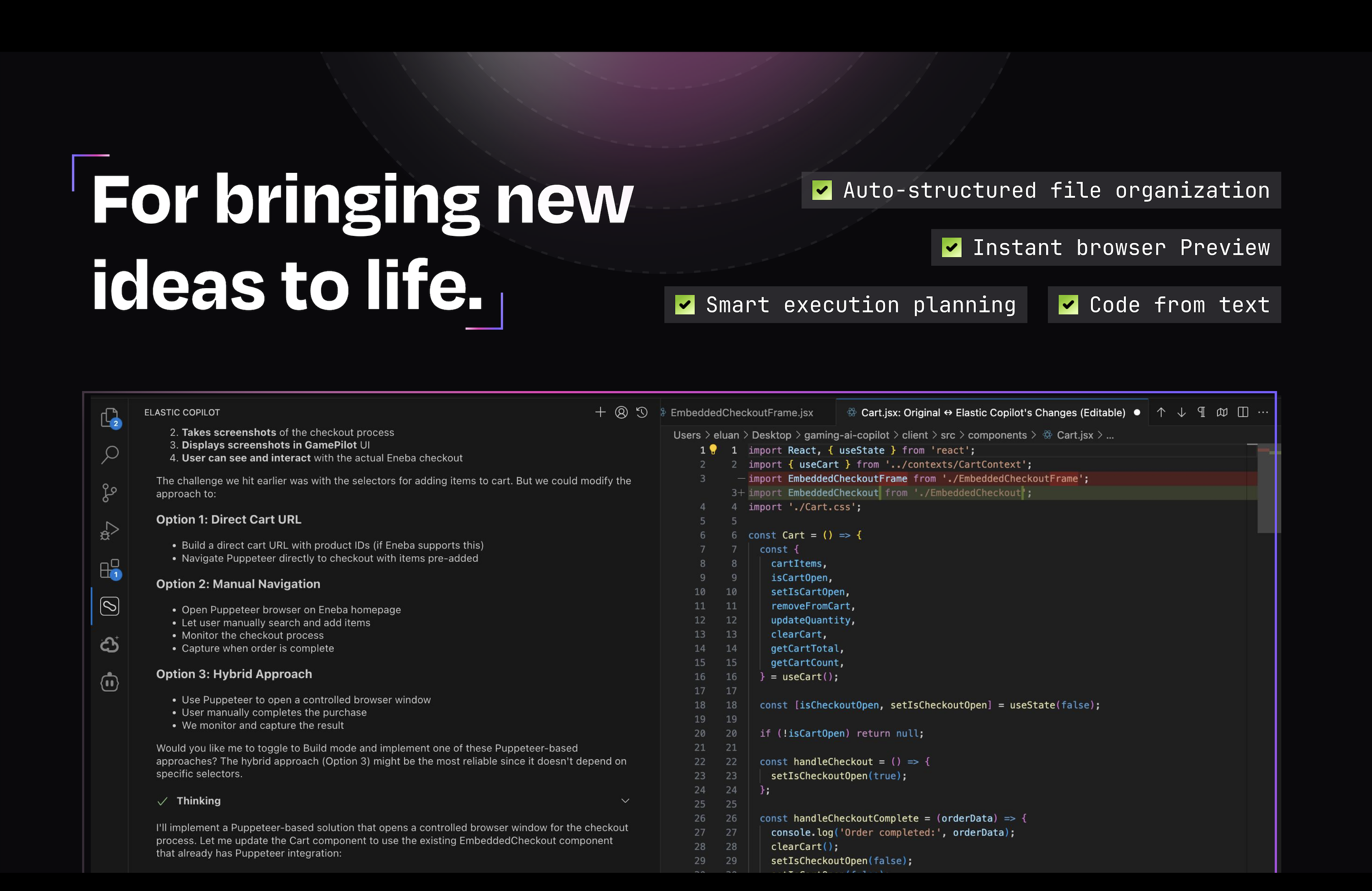Select the Cart.jsx diff editor tab
The height and width of the screenshot is (891, 1372).
point(993,413)
